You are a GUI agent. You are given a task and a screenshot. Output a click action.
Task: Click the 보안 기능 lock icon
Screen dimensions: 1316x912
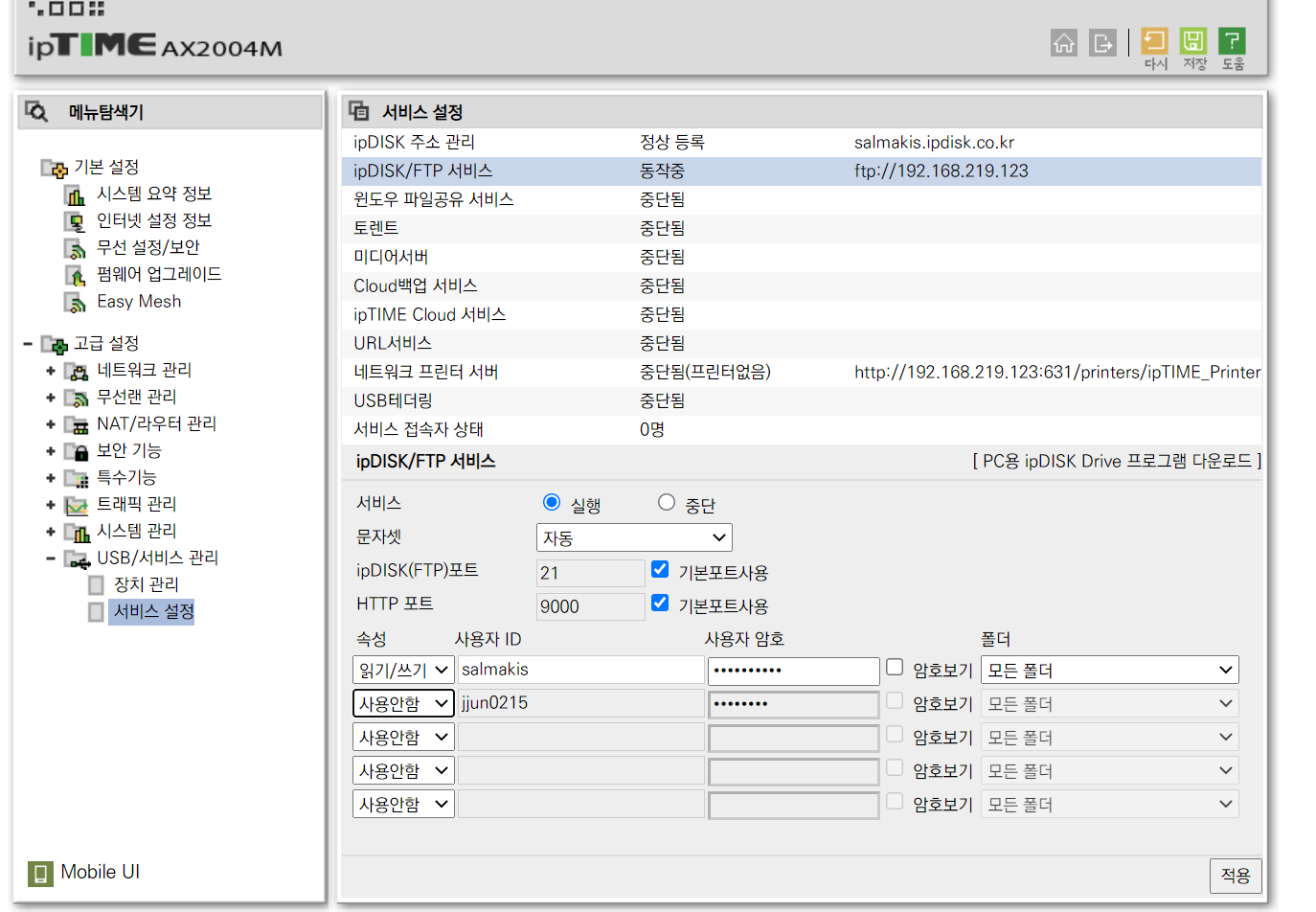tap(77, 451)
